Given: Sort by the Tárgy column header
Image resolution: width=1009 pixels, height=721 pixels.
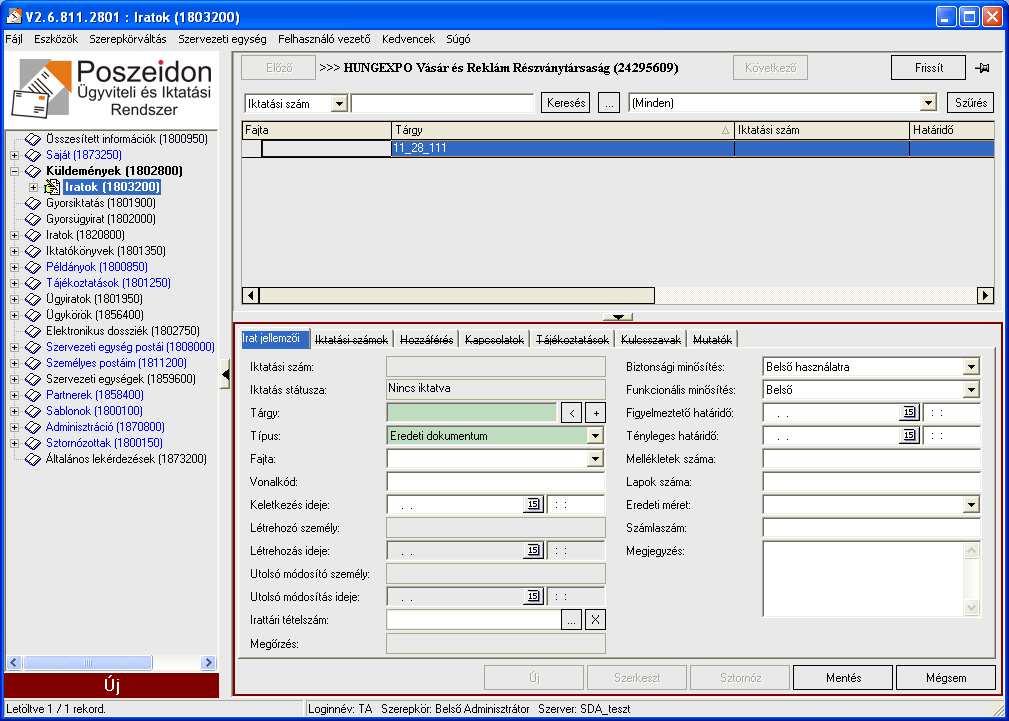Looking at the screenshot, I should tap(563, 130).
